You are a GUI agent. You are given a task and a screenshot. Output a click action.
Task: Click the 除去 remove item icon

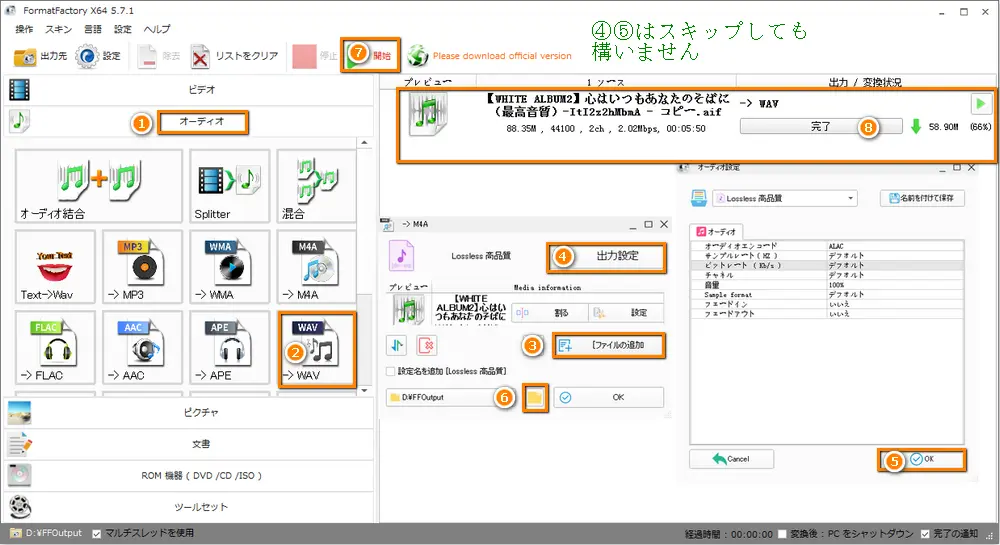159,56
